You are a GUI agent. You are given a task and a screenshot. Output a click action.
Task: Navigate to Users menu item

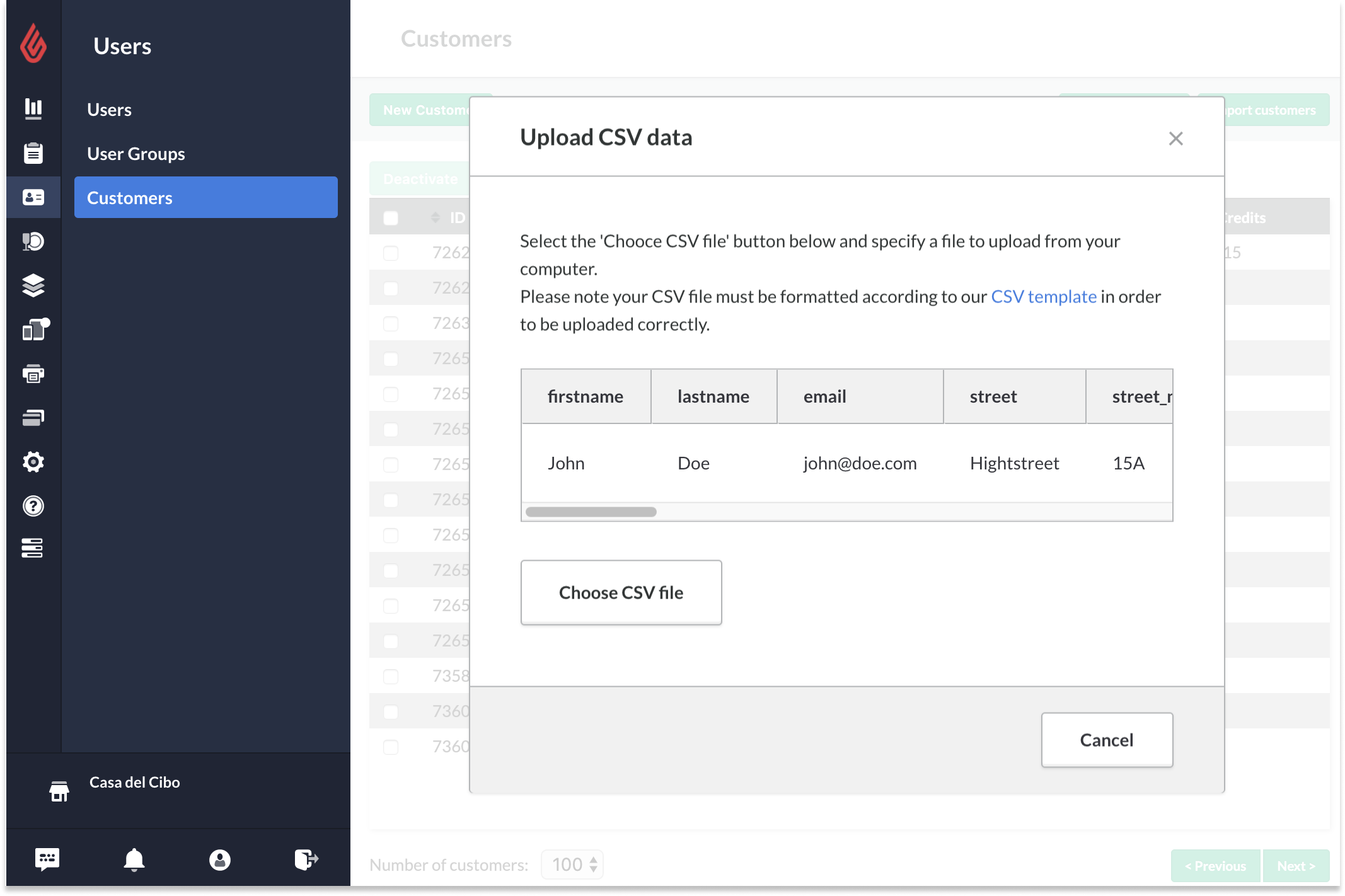click(x=108, y=108)
